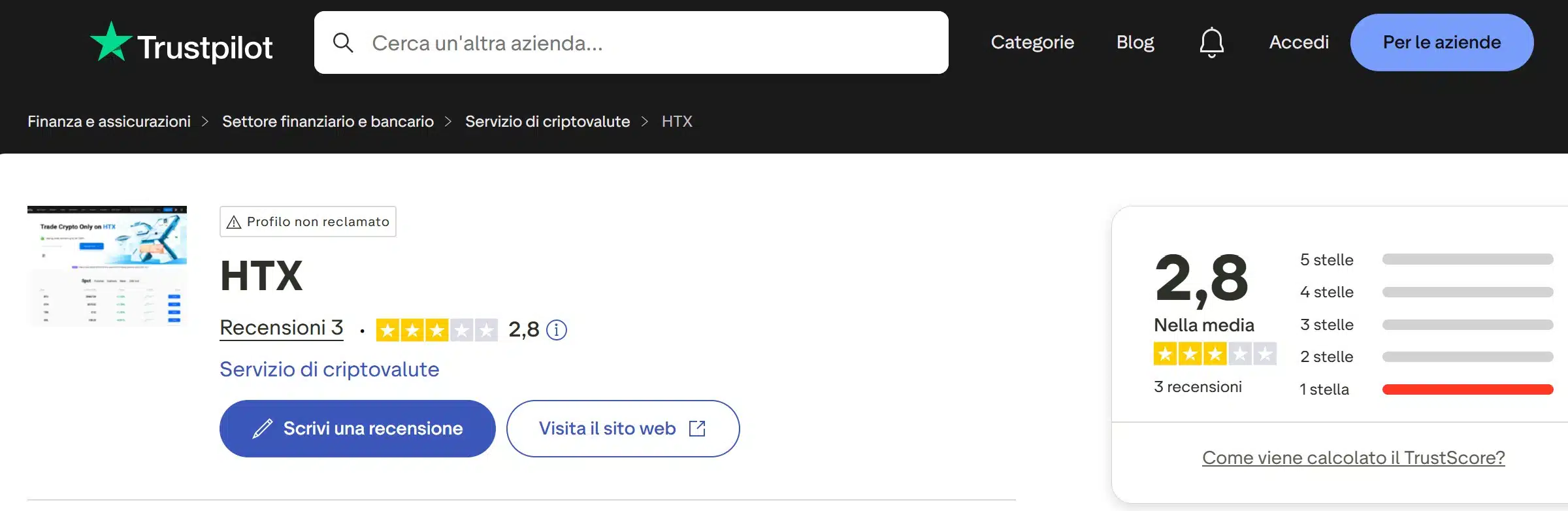Click the search magnifier icon
This screenshot has width=1568, height=511.
click(343, 43)
